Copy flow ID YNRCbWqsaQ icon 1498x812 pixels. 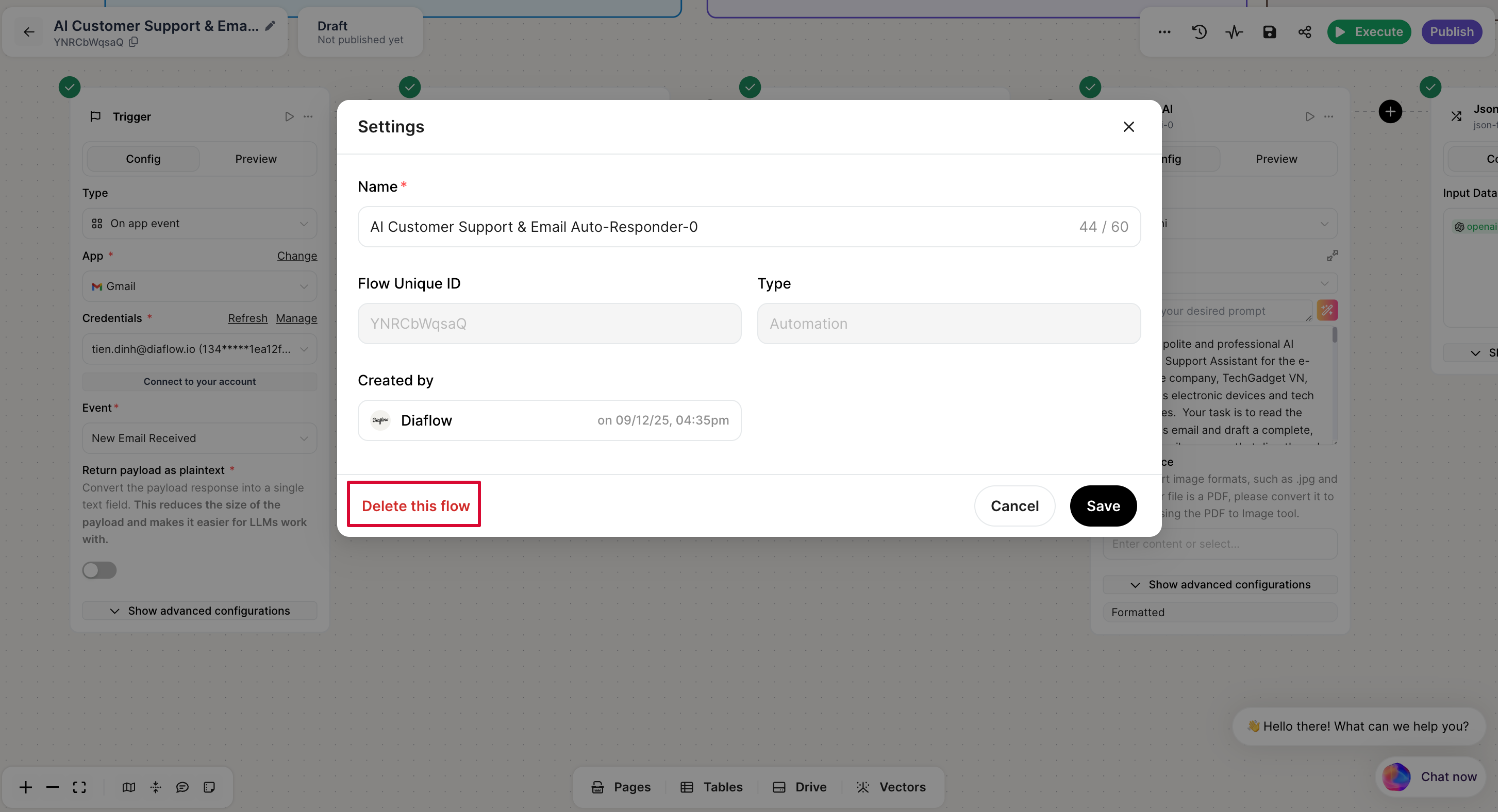(133, 42)
